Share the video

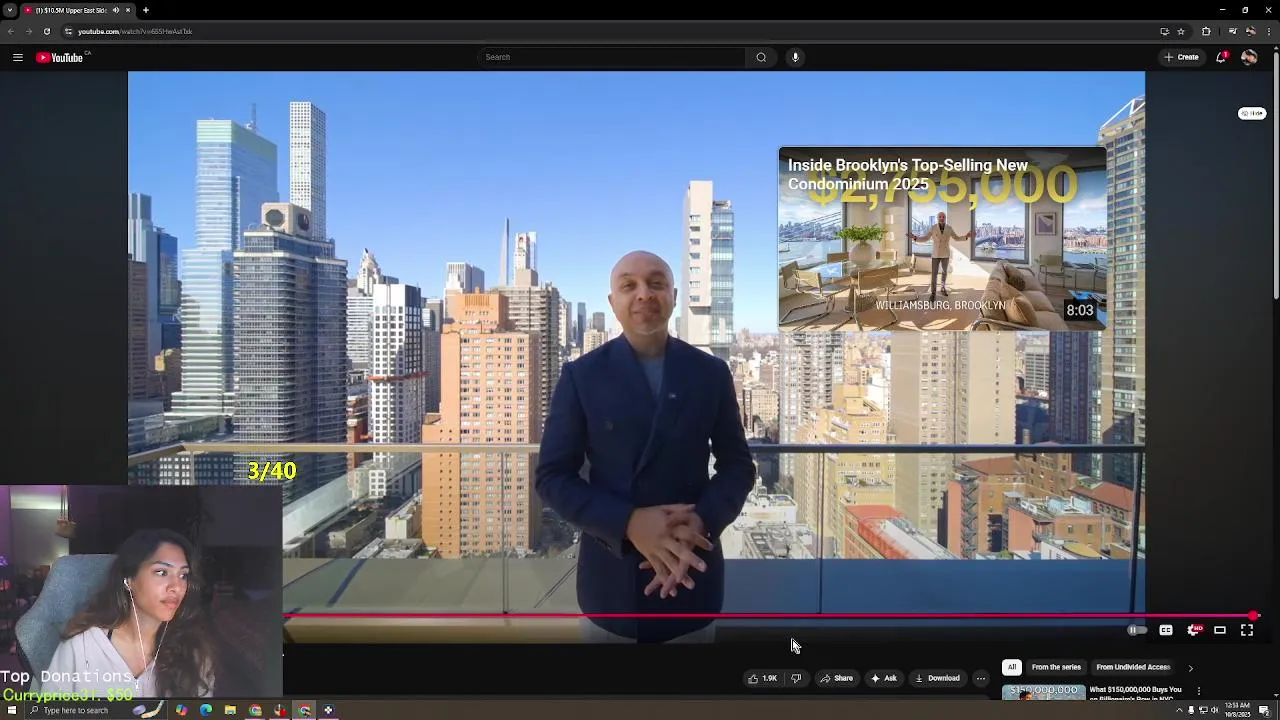(837, 678)
